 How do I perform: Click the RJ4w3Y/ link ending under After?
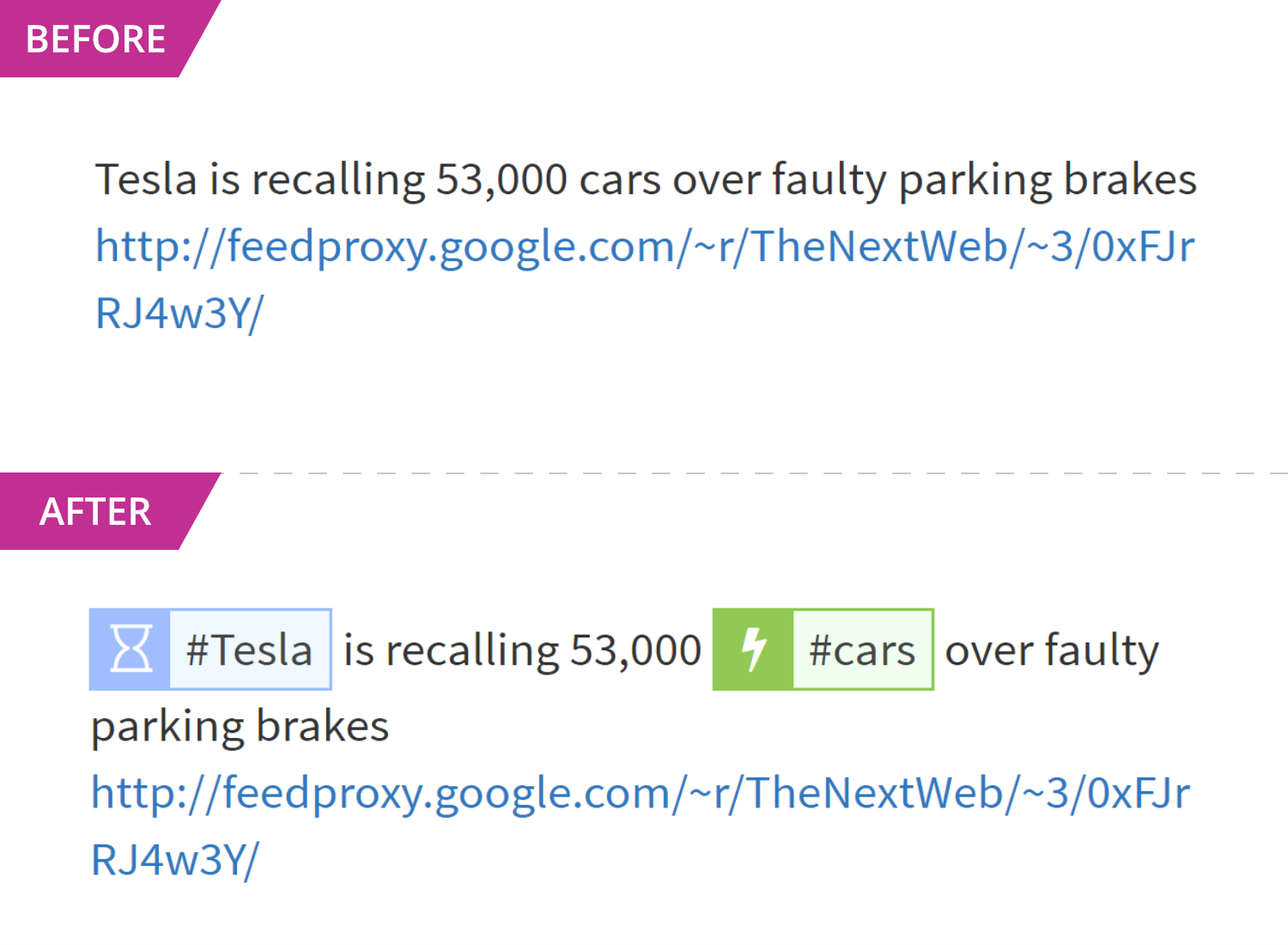click(175, 859)
